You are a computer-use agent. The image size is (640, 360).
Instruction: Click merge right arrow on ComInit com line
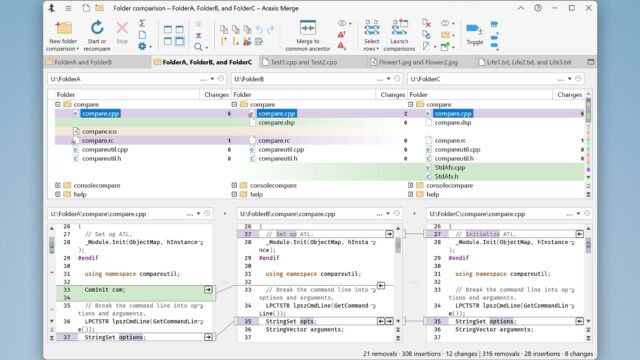pos(208,289)
